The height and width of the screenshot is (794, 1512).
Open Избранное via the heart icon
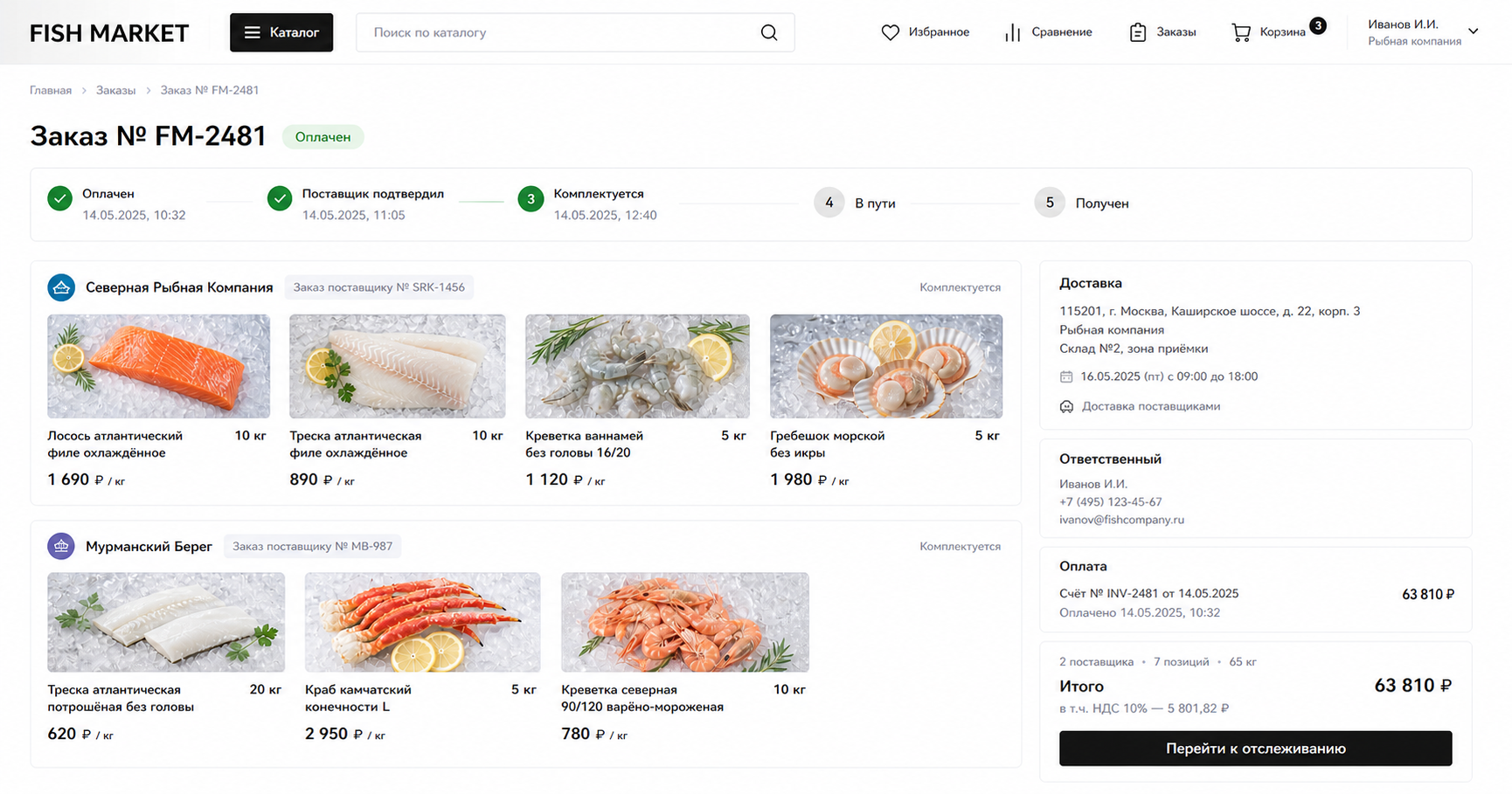890,32
